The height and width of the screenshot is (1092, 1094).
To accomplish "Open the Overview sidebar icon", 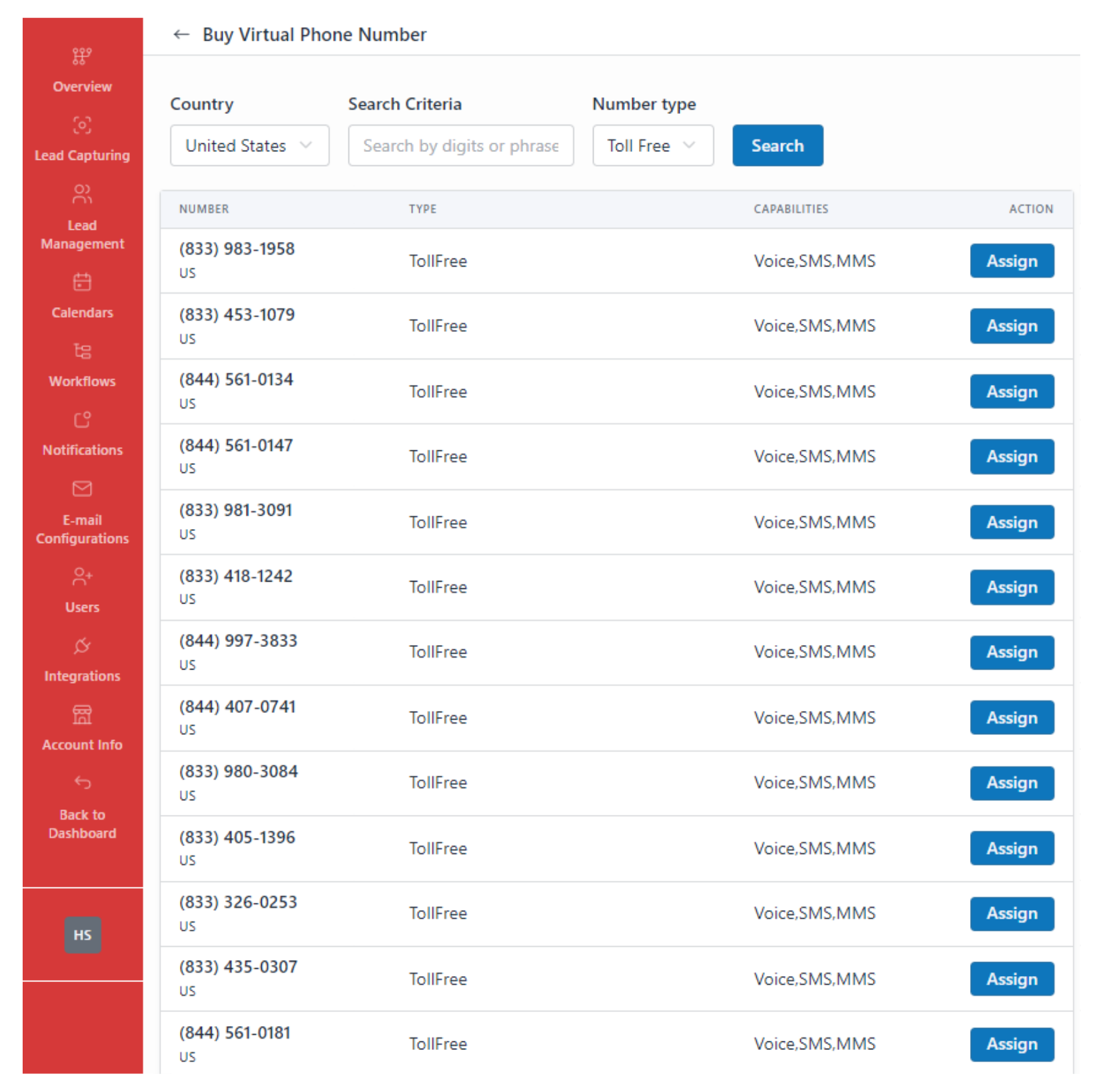I will (x=82, y=57).
